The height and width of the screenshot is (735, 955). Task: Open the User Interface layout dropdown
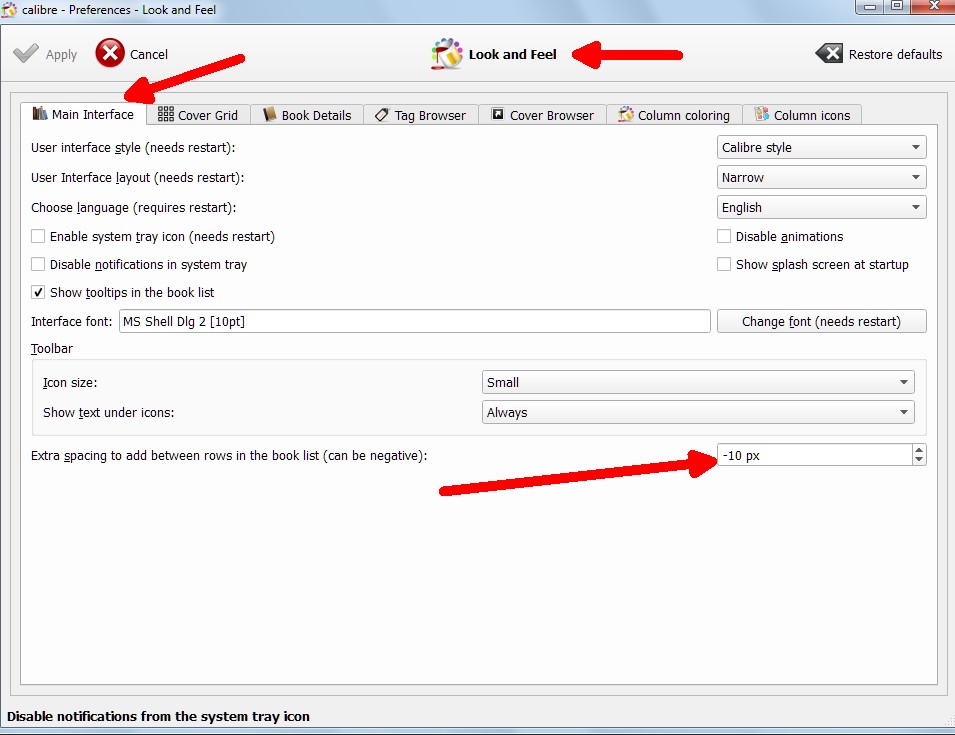[822, 177]
